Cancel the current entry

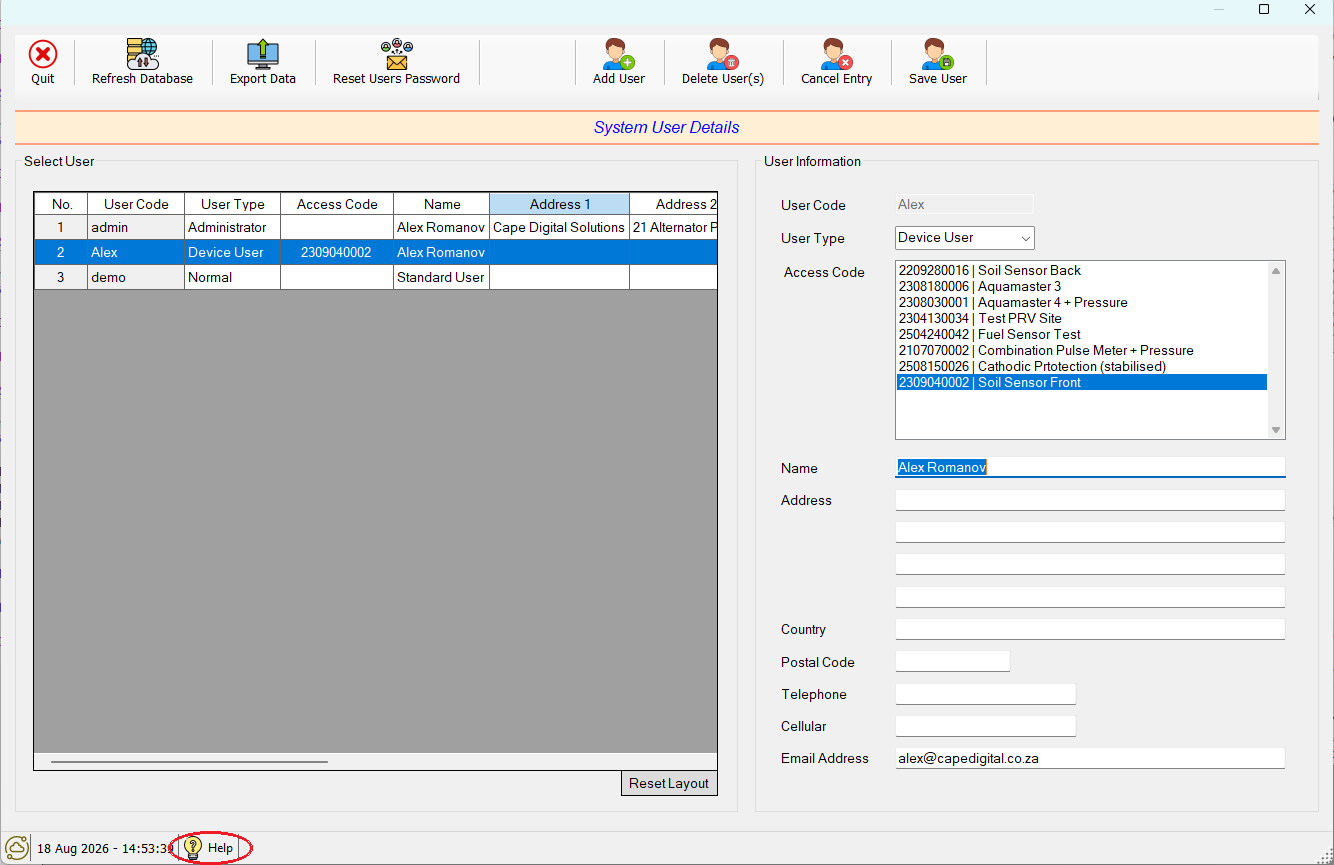[x=836, y=63]
